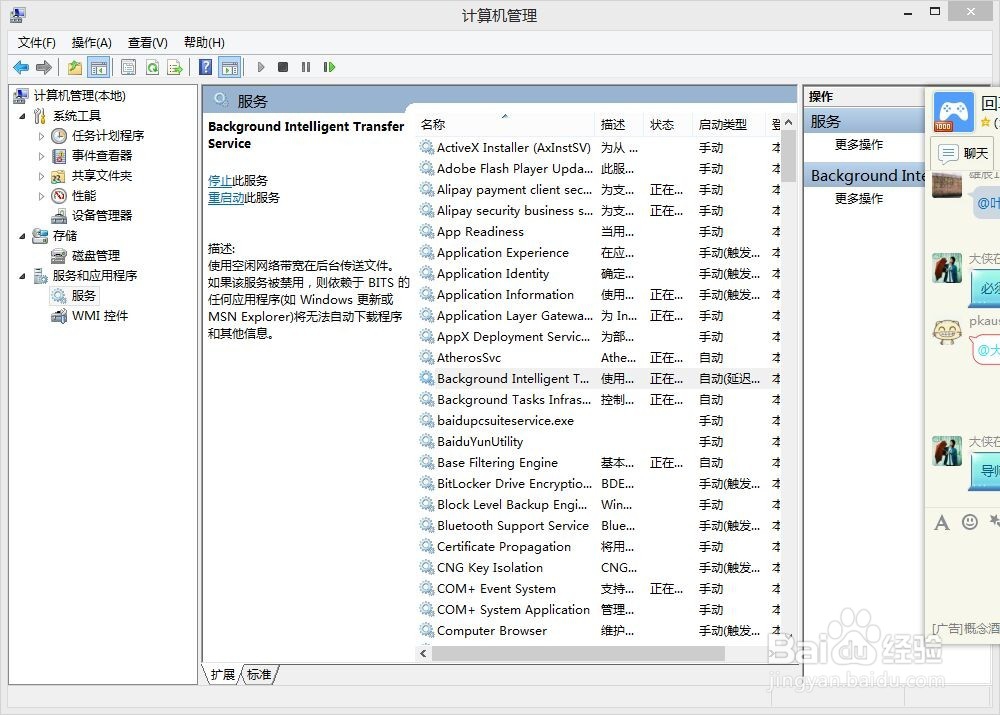Click the Refresh toolbar icon
Viewport: 1000px width, 715px height.
point(152,67)
